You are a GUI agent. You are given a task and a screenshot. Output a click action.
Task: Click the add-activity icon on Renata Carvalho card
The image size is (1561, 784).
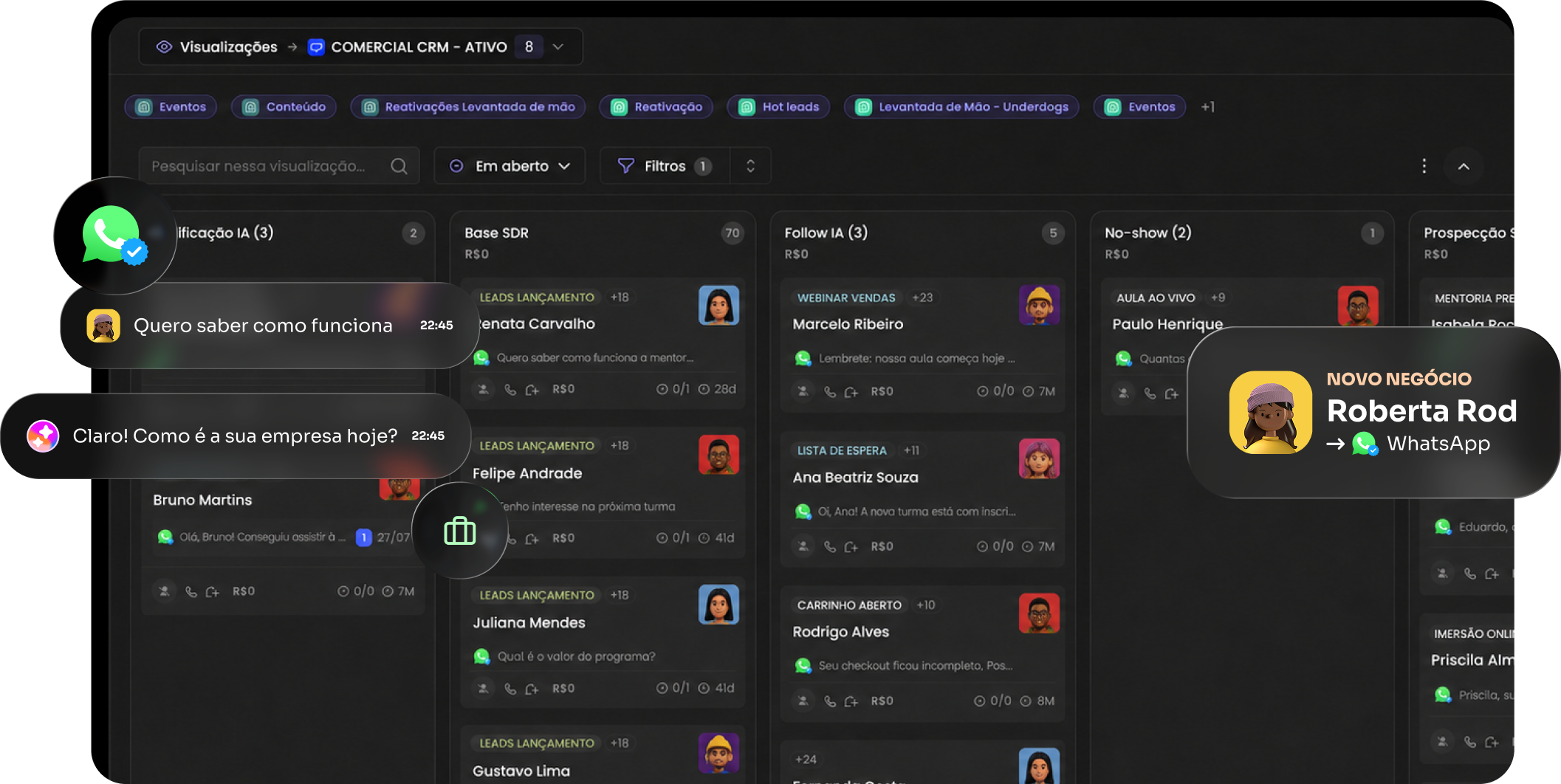(532, 390)
